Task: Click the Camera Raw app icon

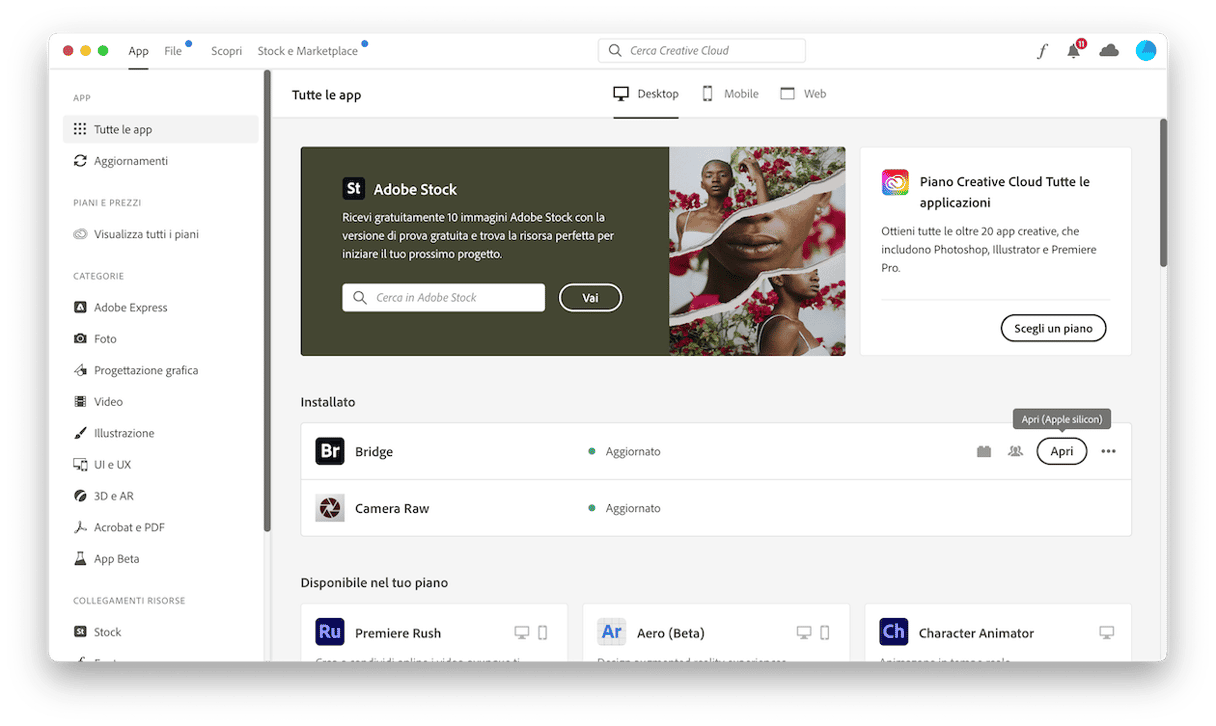Action: (330, 508)
